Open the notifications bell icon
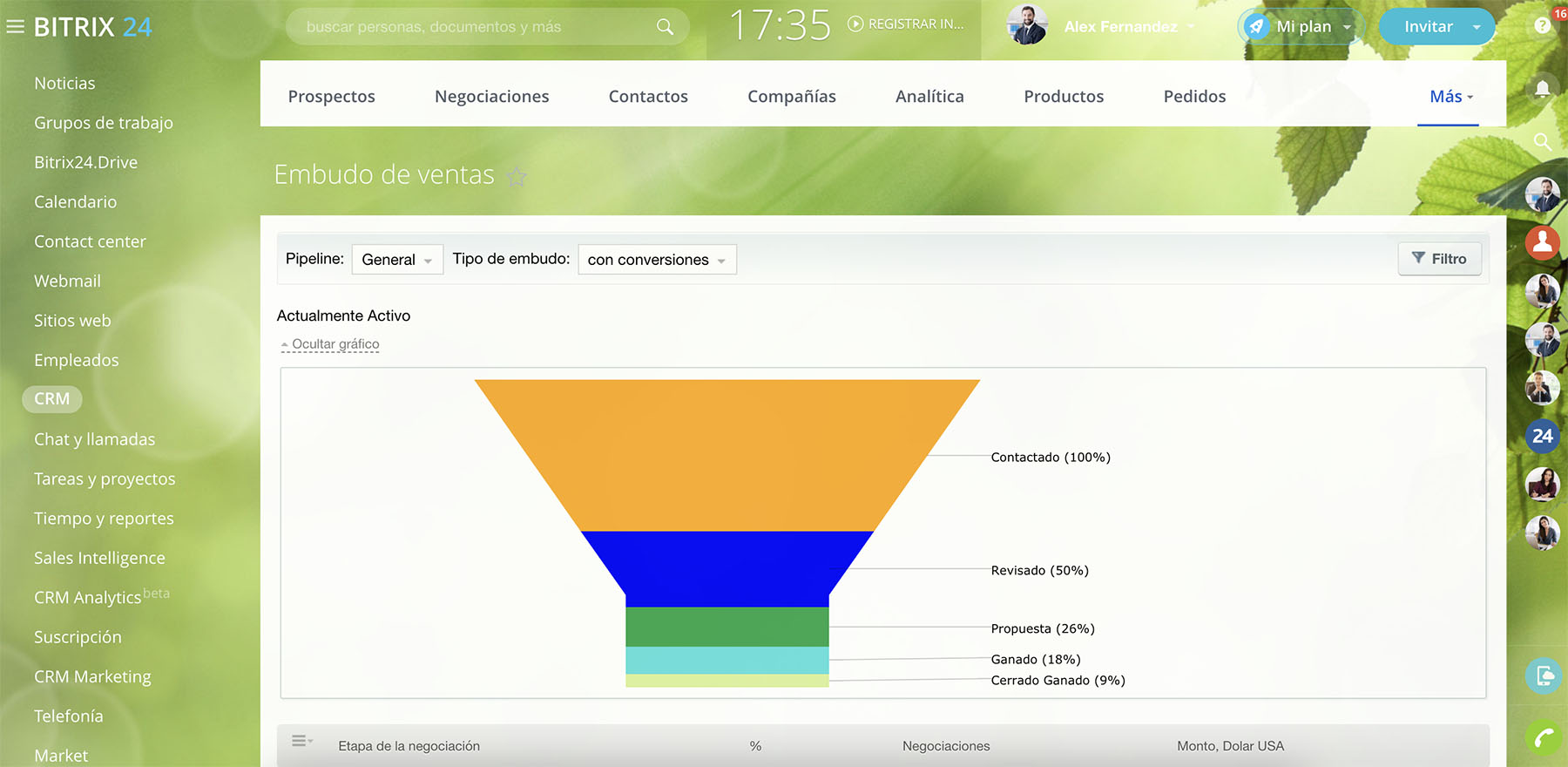The width and height of the screenshot is (1568, 767). coord(1542,88)
